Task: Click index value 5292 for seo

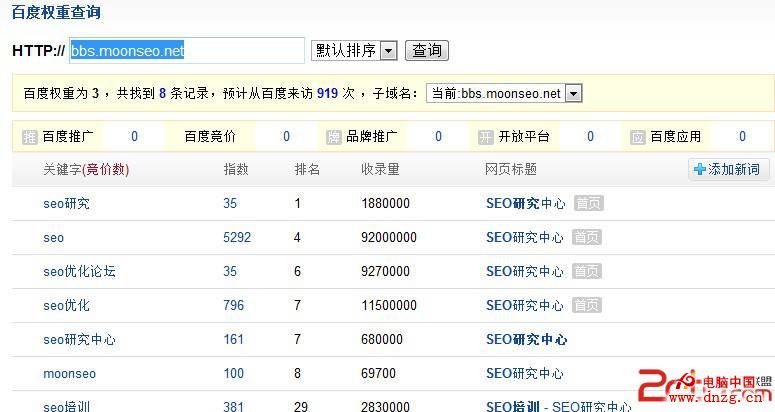Action: pos(237,238)
